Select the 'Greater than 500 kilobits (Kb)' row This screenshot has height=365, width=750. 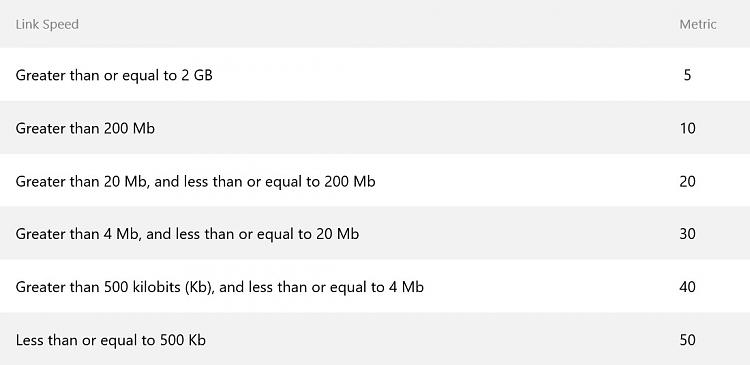[375, 286]
